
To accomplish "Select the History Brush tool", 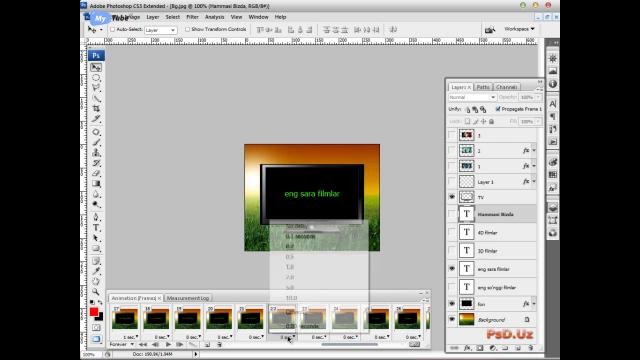I will (96, 163).
